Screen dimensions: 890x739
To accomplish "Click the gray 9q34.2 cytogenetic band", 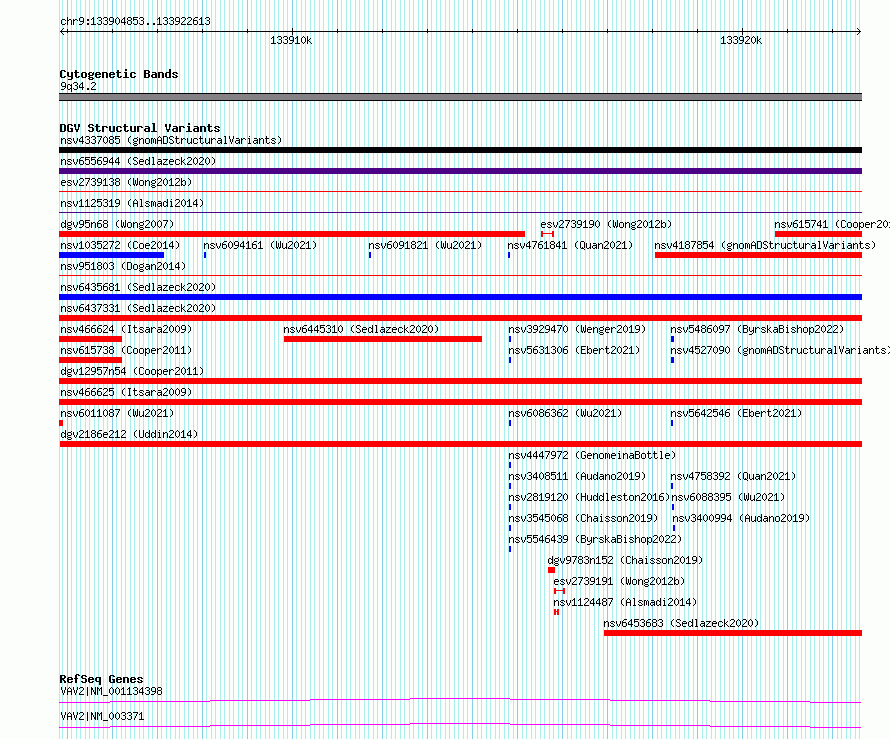I will [x=460, y=97].
